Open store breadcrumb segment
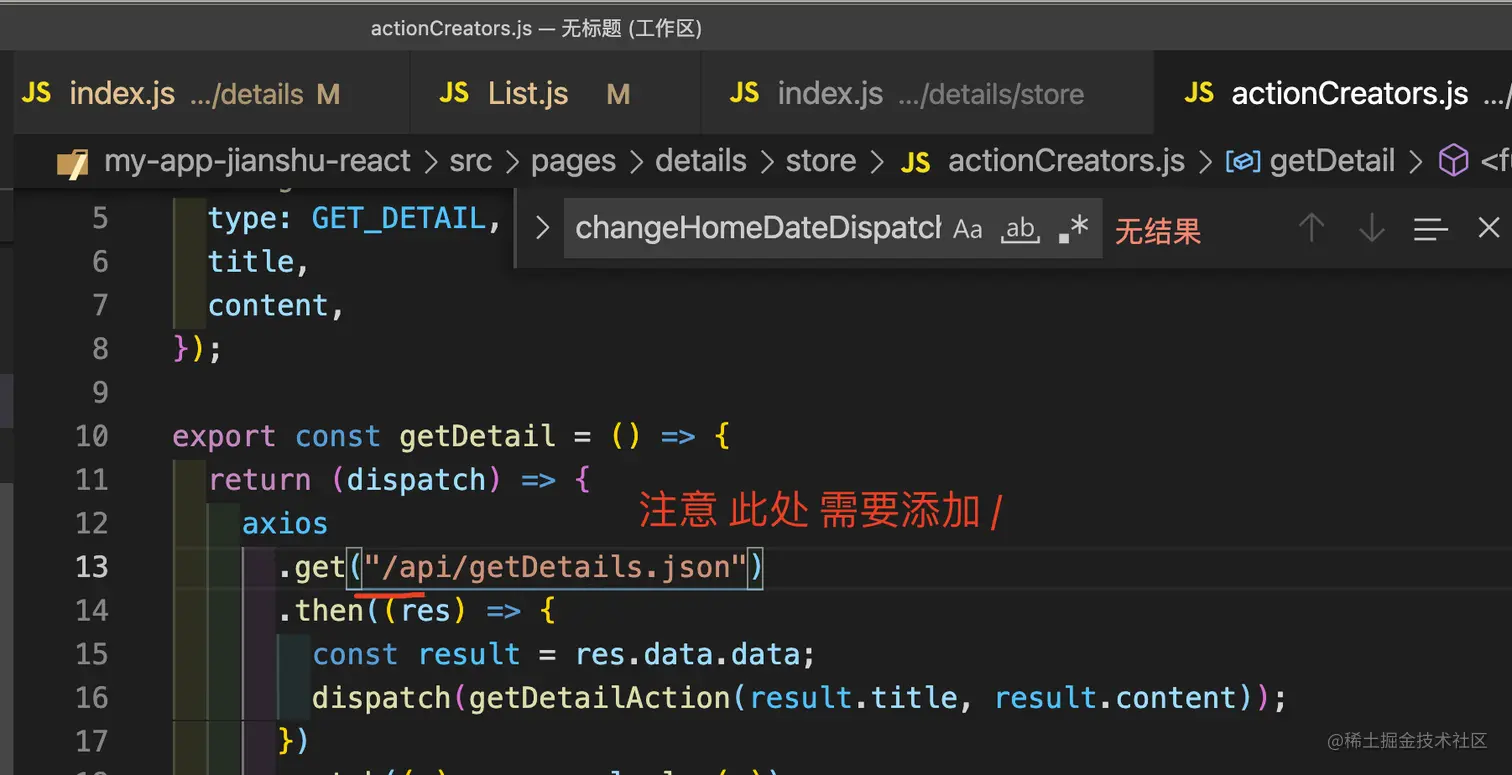 click(821, 161)
